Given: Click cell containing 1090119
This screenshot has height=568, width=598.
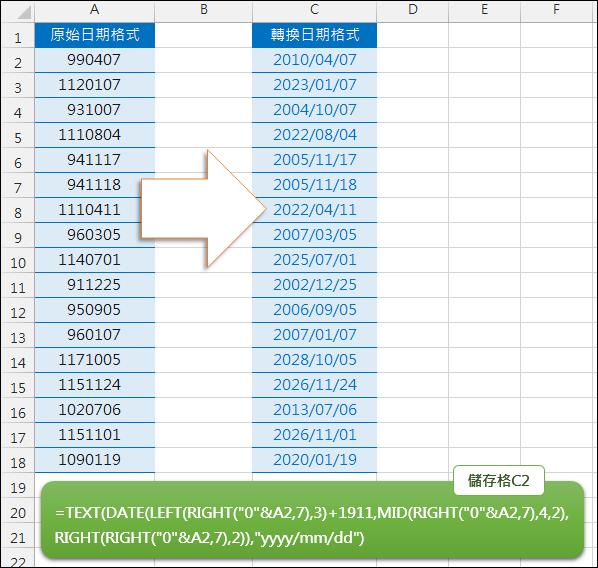Looking at the screenshot, I should (95, 460).
